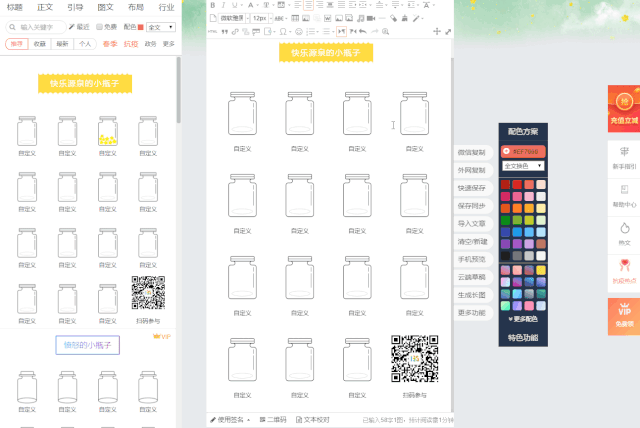The image size is (640, 428).
Task: Expand the 使用签名 signature menu
Action: click(231, 420)
